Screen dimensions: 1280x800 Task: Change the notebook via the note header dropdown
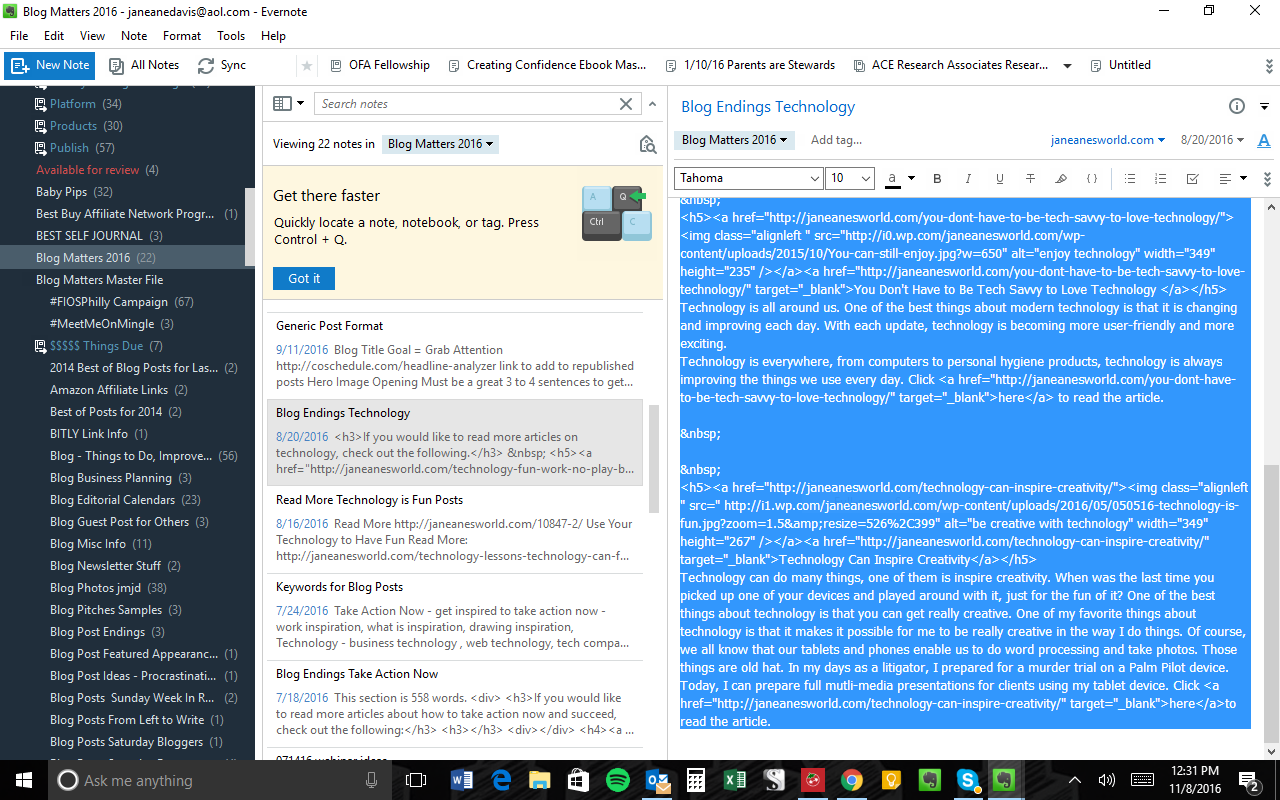[x=734, y=140]
